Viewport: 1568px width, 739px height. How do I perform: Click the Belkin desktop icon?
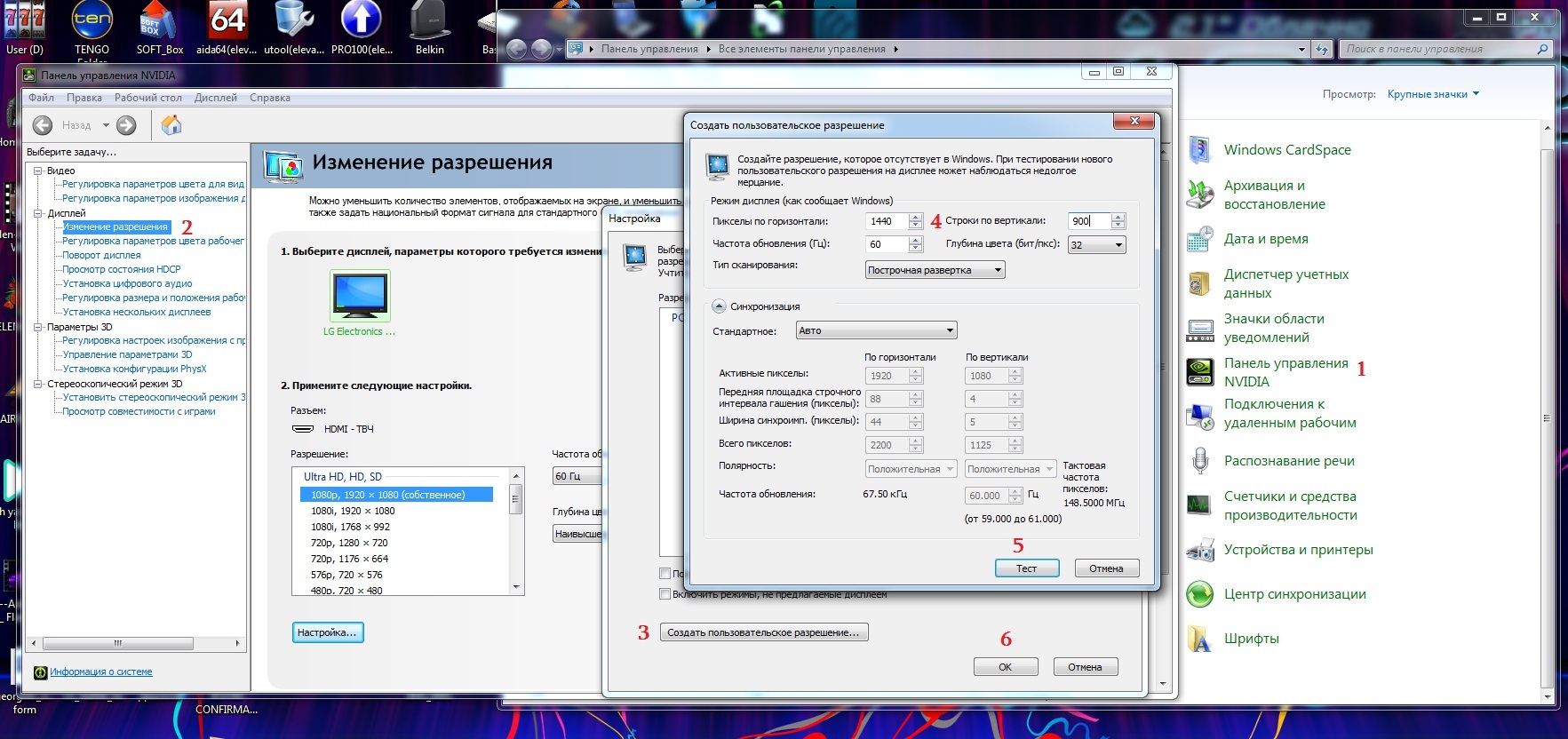point(430,28)
